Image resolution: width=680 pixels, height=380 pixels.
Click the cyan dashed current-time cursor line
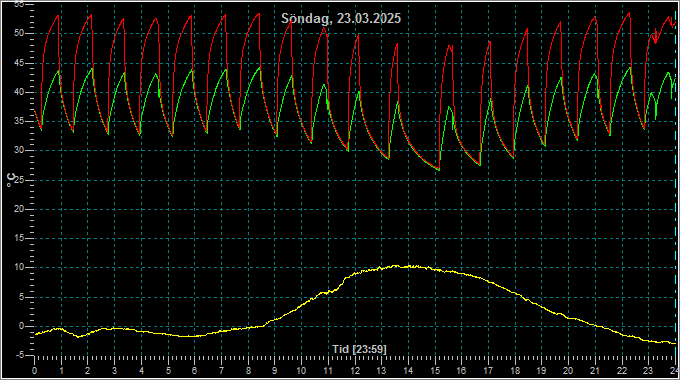[x=676, y=182]
